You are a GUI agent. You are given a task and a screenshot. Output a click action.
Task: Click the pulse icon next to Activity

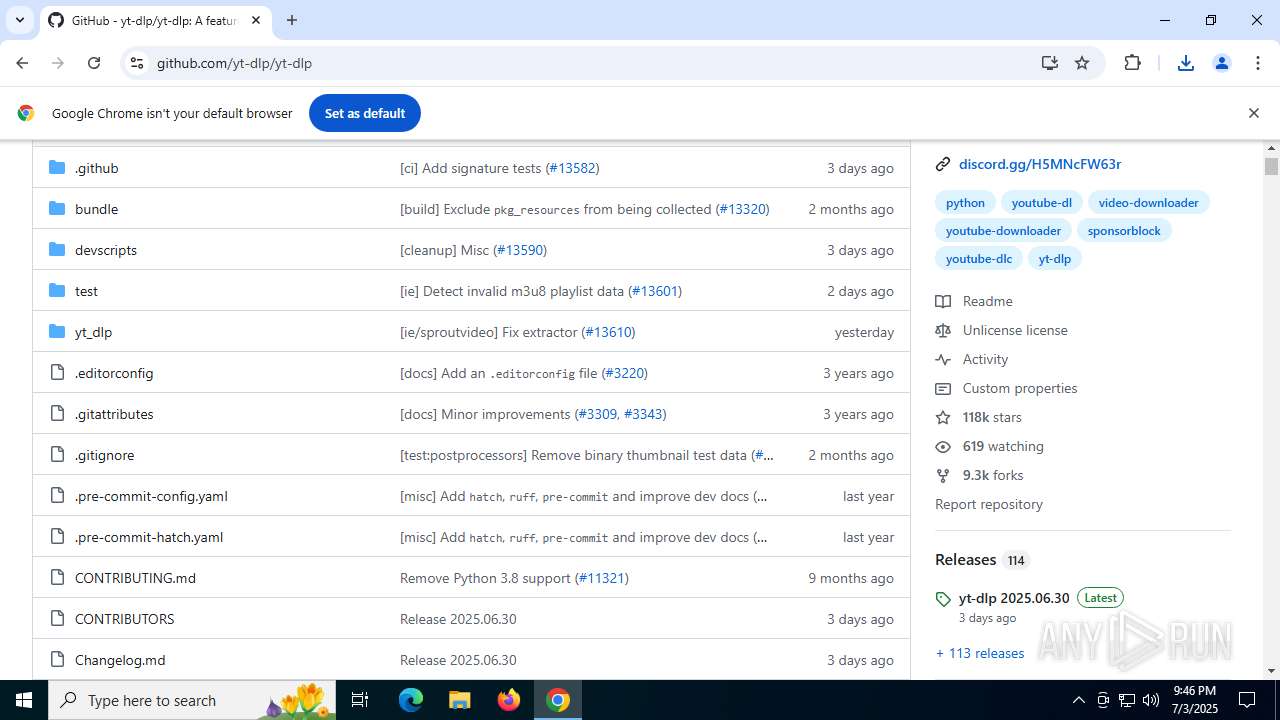click(942, 359)
